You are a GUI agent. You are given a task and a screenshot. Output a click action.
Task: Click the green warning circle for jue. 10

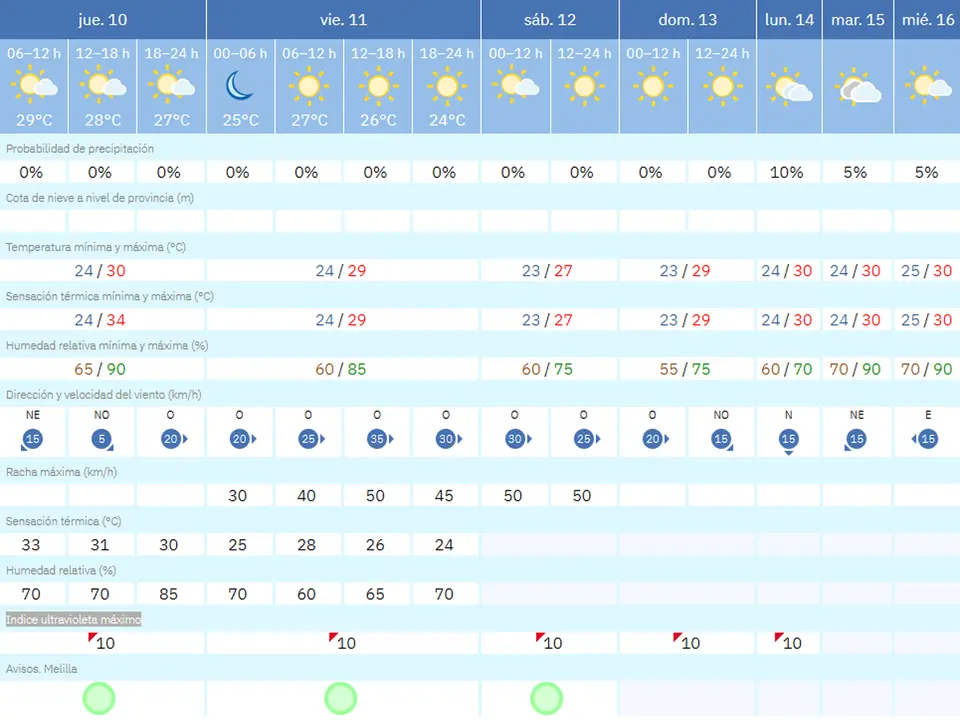click(99, 699)
